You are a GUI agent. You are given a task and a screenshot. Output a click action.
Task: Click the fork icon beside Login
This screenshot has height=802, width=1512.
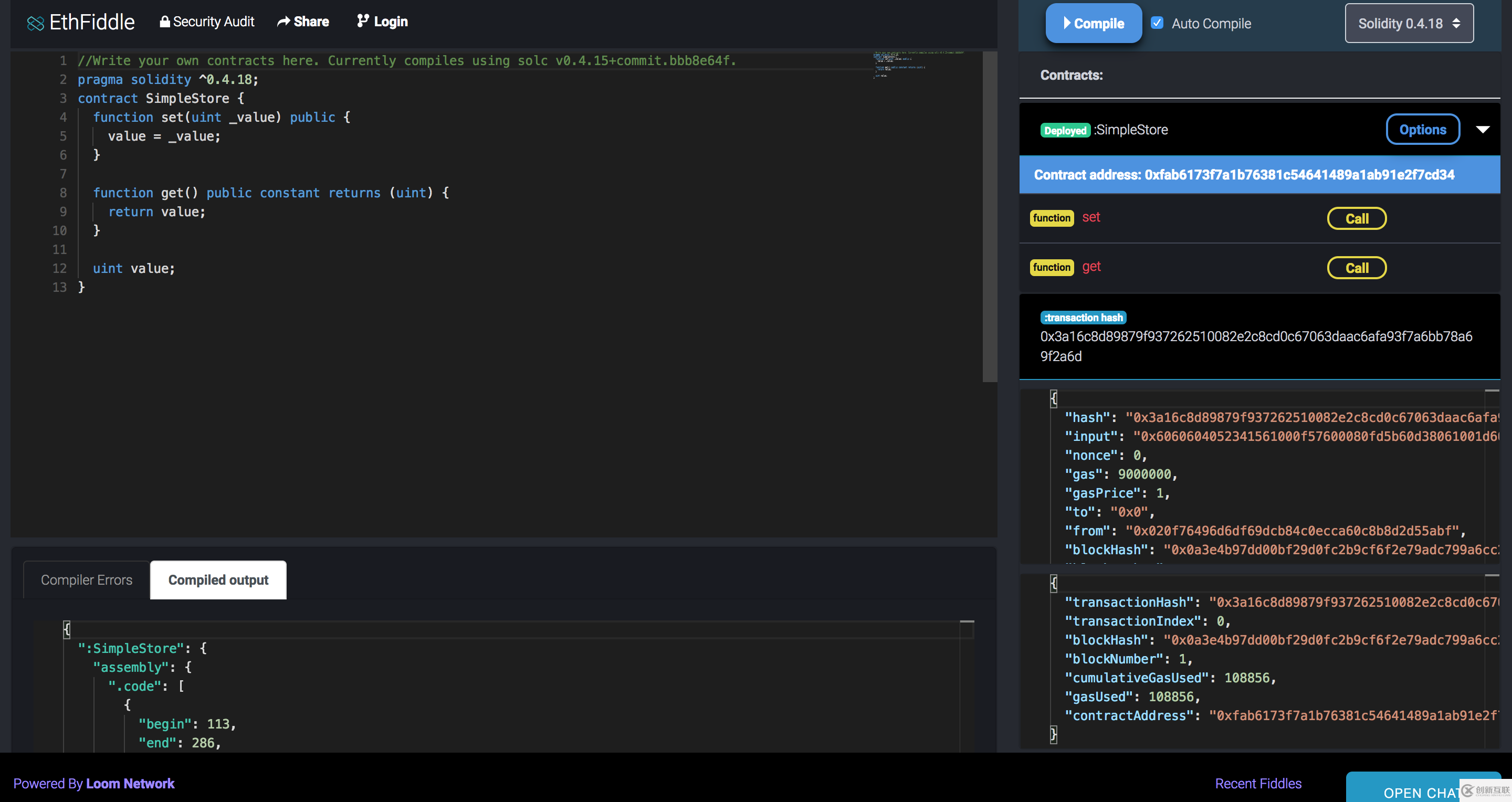coord(363,21)
